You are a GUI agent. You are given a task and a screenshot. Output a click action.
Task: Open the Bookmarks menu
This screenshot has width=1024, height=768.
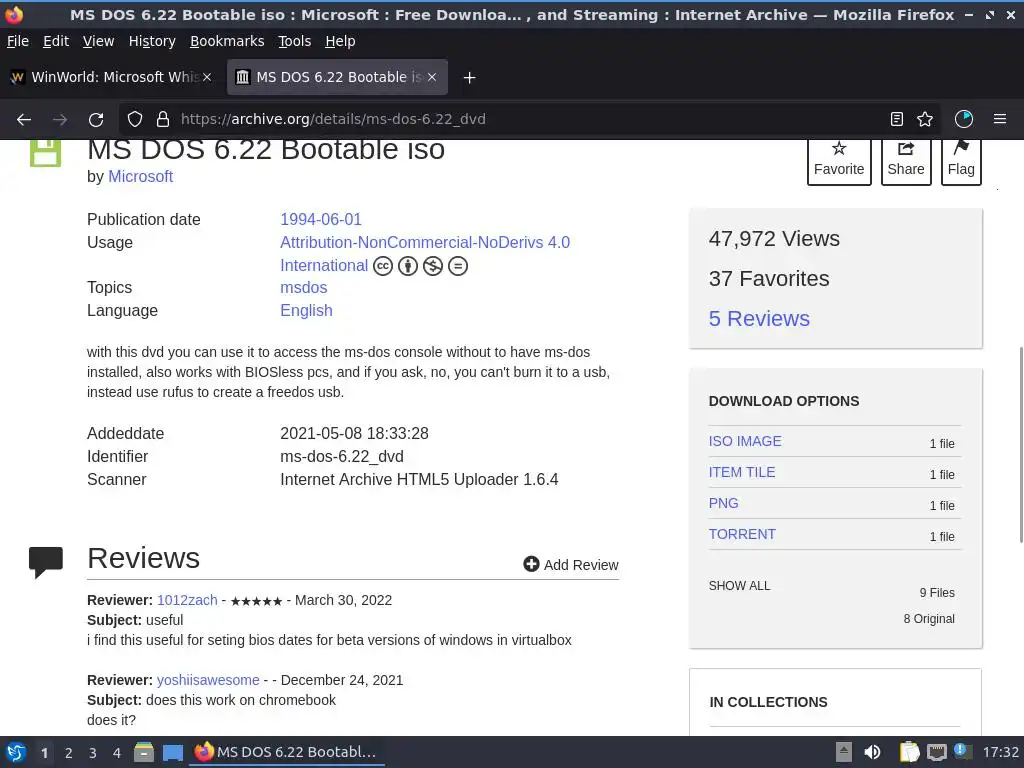(227, 41)
